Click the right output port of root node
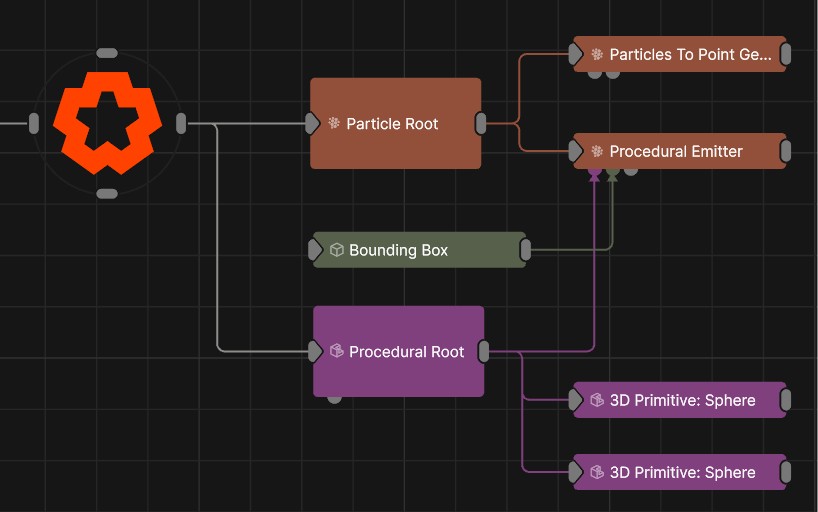Image resolution: width=818 pixels, height=512 pixels. (181, 123)
